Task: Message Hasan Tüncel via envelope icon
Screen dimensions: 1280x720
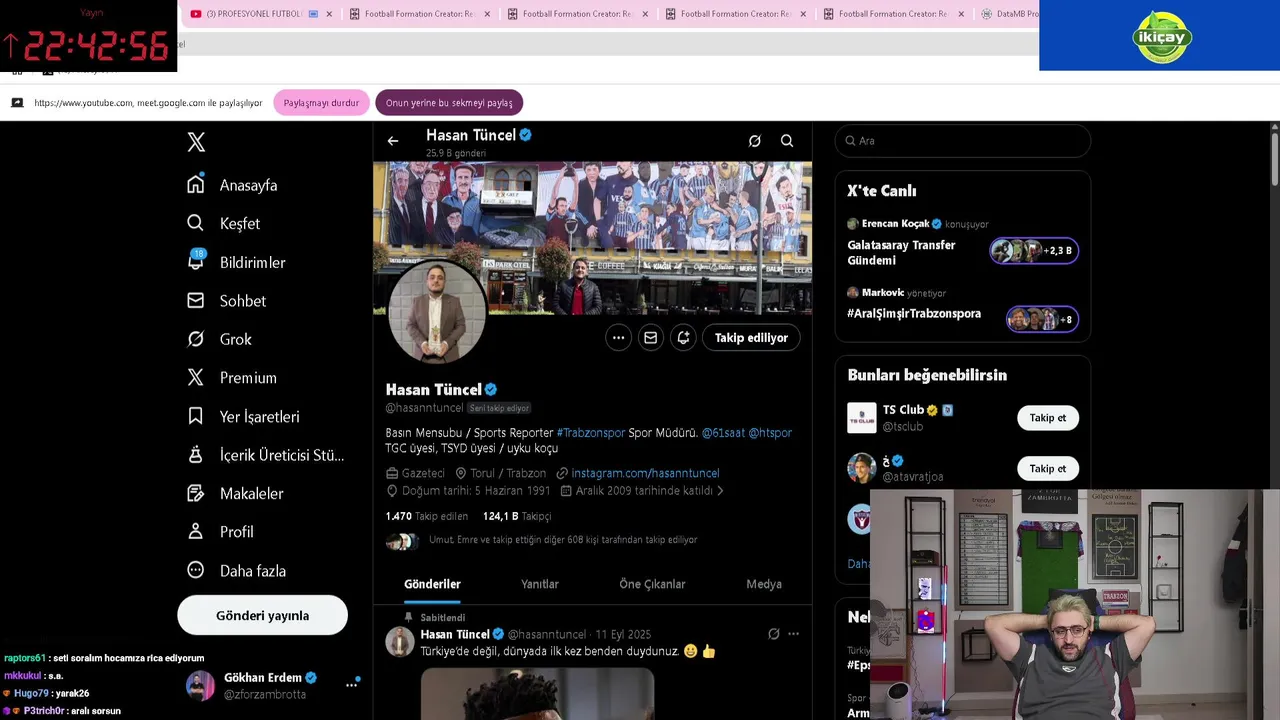Action: click(x=651, y=338)
